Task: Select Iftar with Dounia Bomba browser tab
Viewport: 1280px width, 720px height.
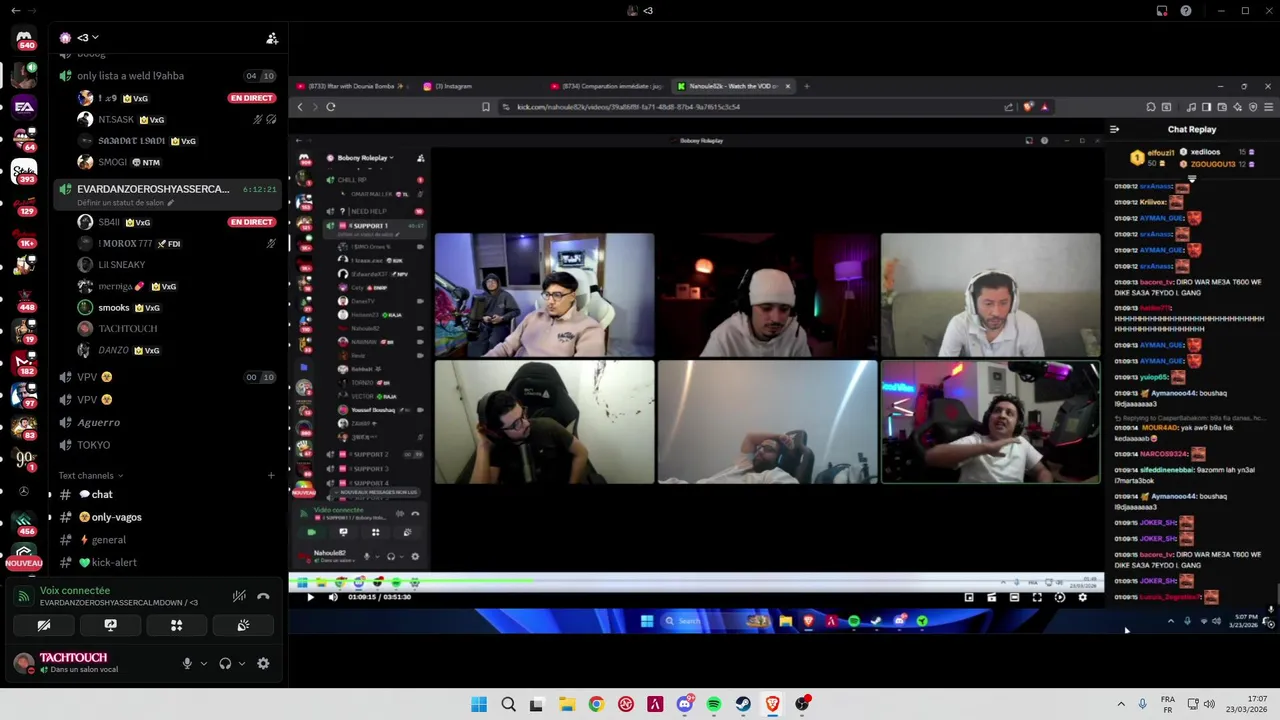Action: coord(355,86)
